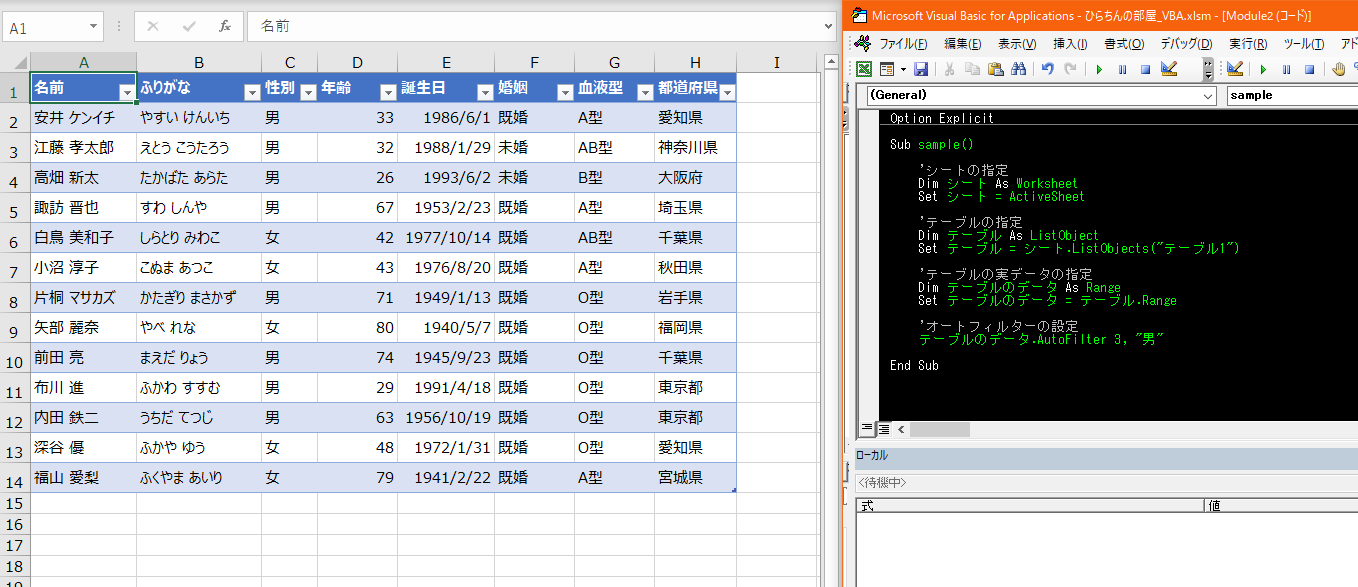1358x587 pixels.
Task: Open the 書式(O) menu
Action: point(1124,43)
